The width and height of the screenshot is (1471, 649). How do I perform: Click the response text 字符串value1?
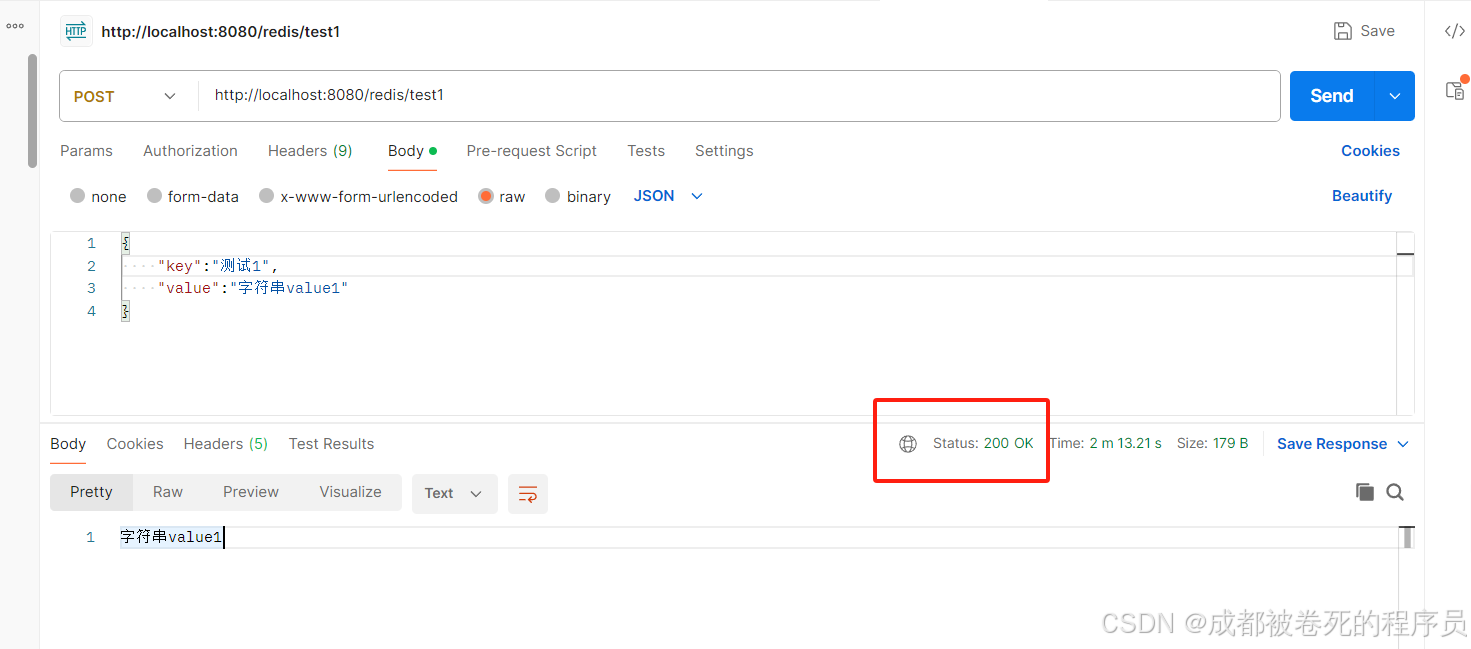[x=171, y=538]
